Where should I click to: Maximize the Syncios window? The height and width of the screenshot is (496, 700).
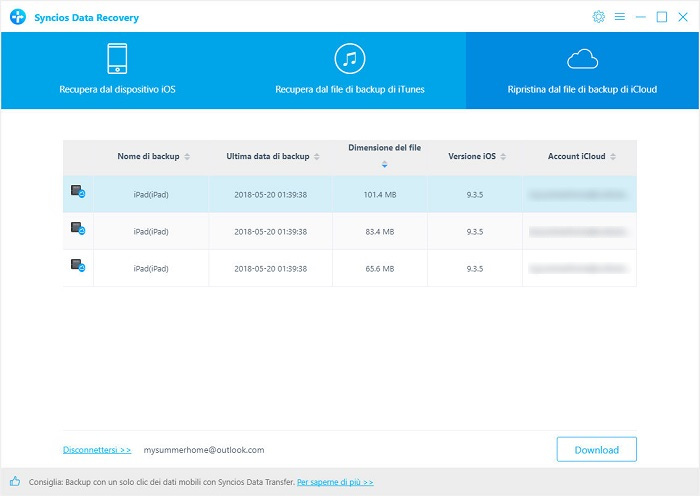662,17
